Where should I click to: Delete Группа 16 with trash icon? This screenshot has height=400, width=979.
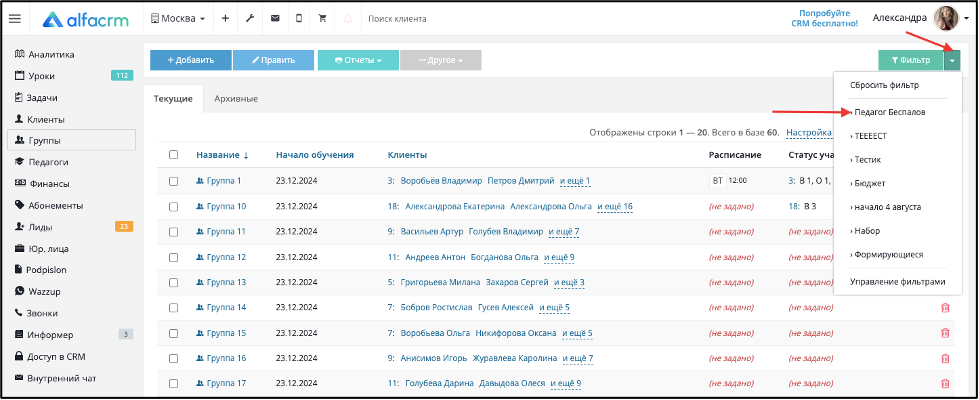[x=945, y=359]
